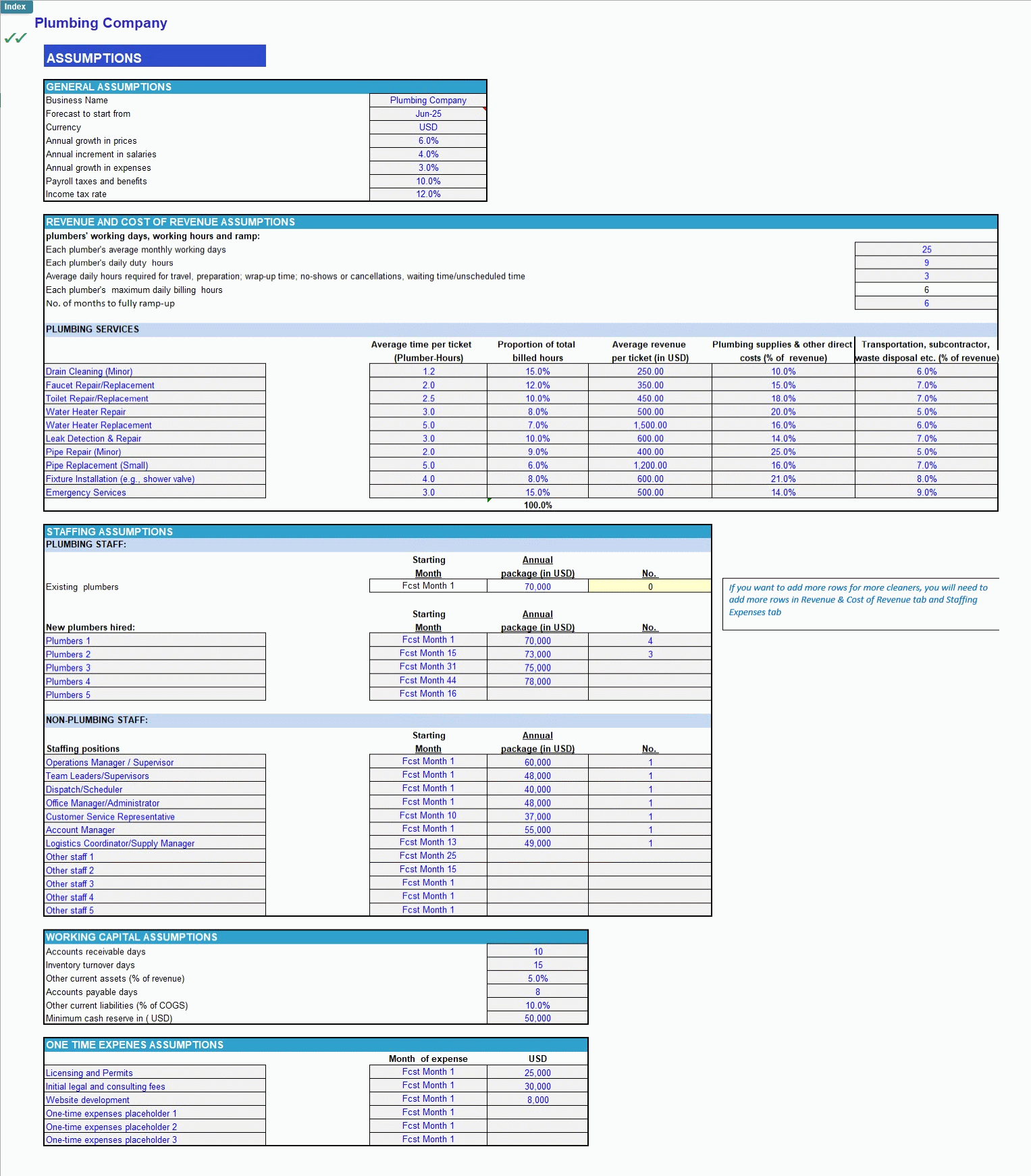Select the Other staff 5 row label

coord(155,910)
